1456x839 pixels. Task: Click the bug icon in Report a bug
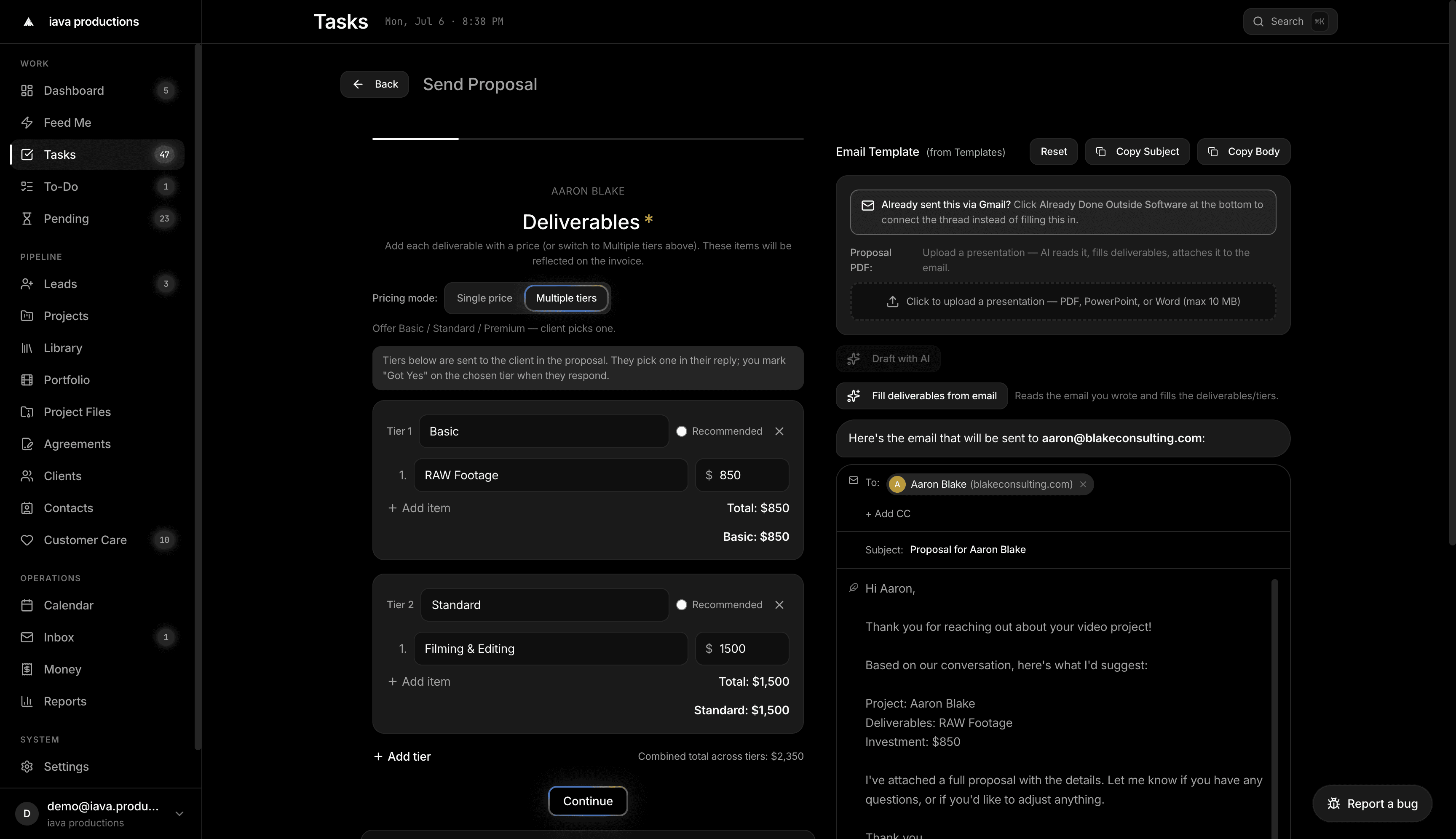pos(1334,803)
